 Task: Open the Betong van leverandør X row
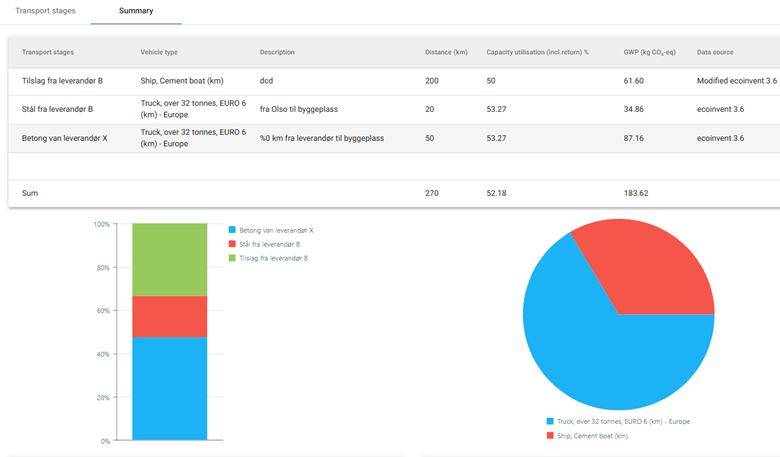click(x=64, y=138)
